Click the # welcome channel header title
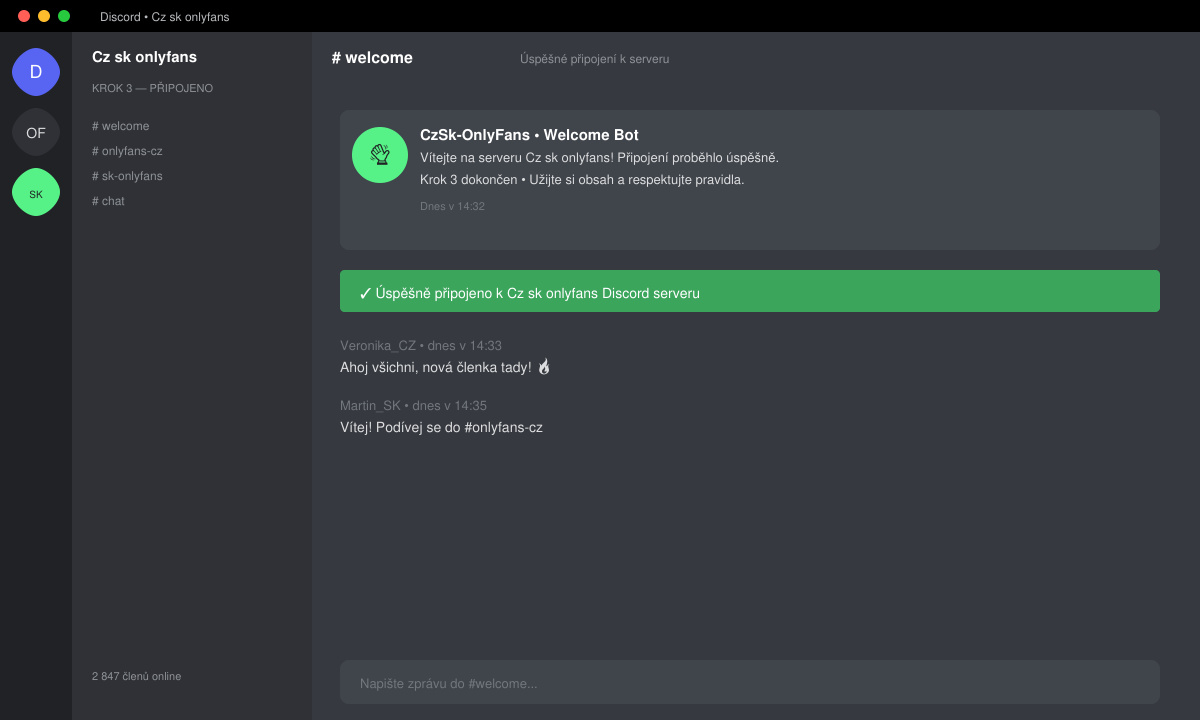Viewport: 1200px width, 720px height. point(372,58)
